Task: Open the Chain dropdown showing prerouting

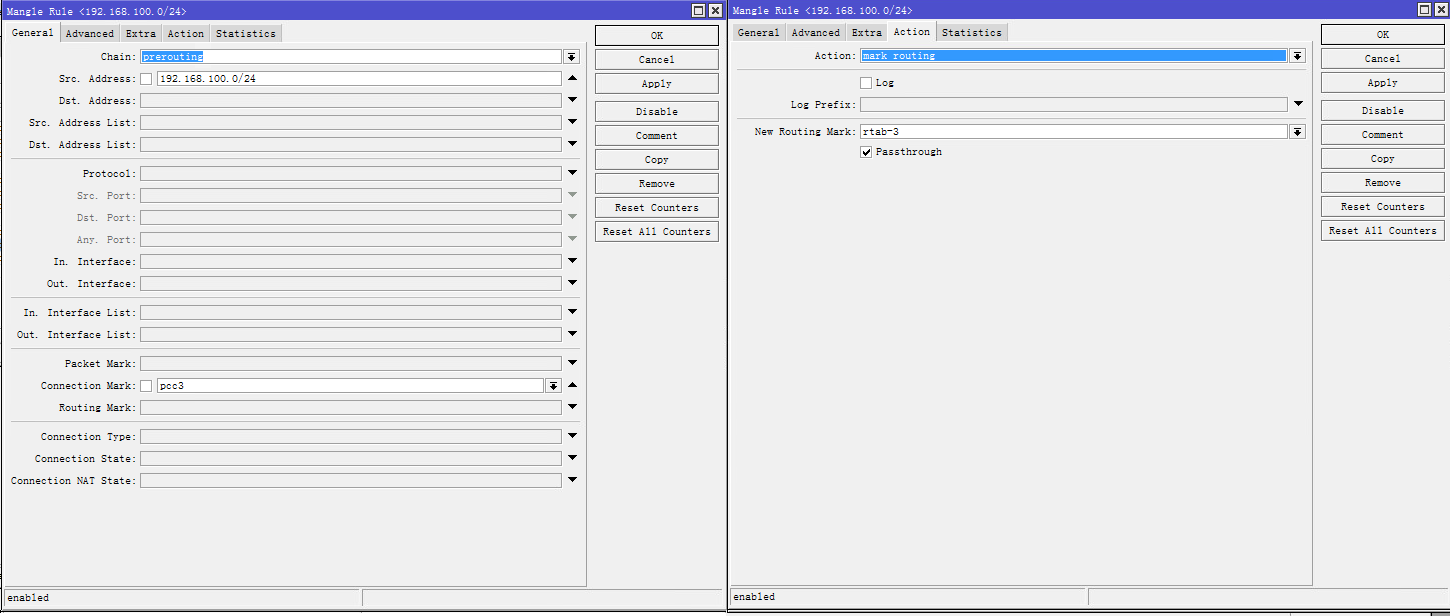Action: (571, 57)
